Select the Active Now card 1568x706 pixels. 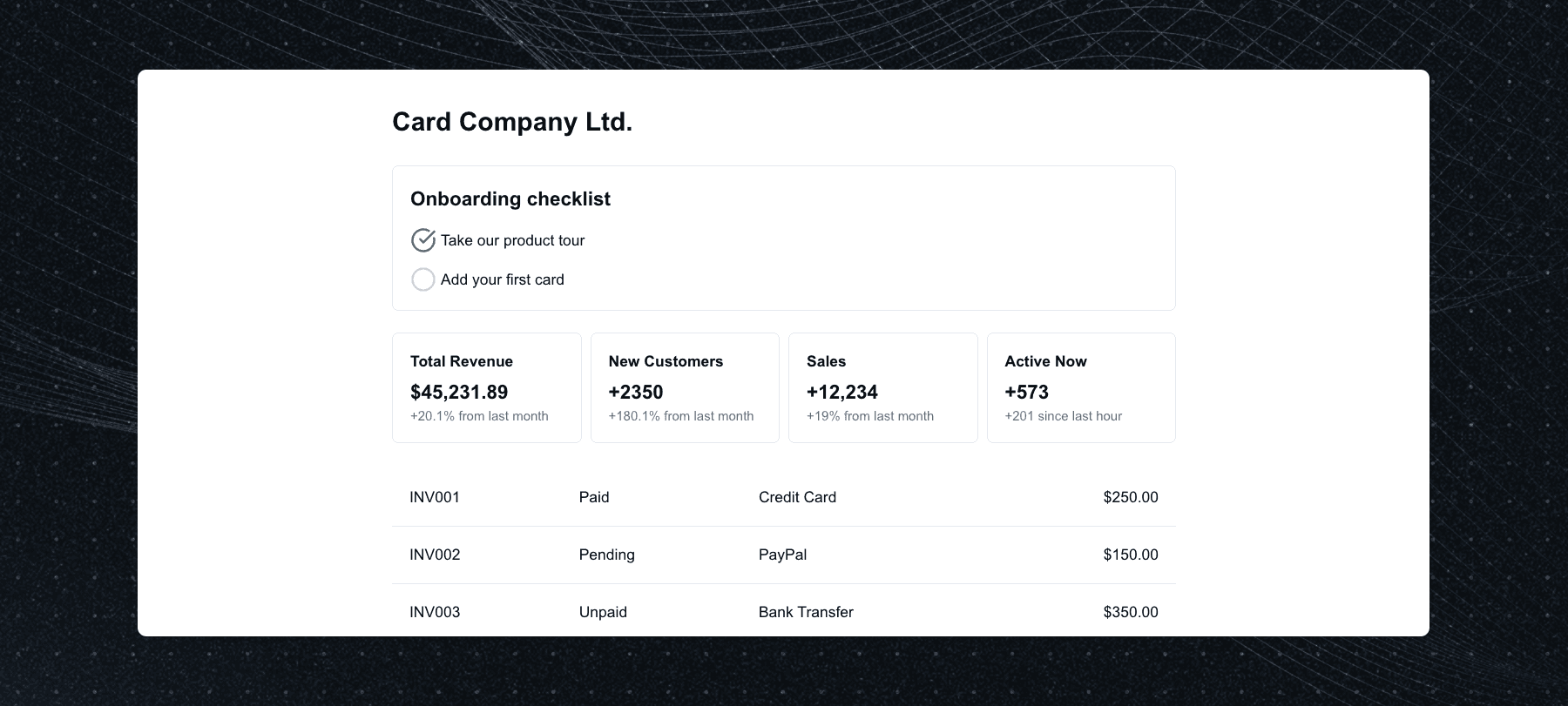click(x=1080, y=387)
